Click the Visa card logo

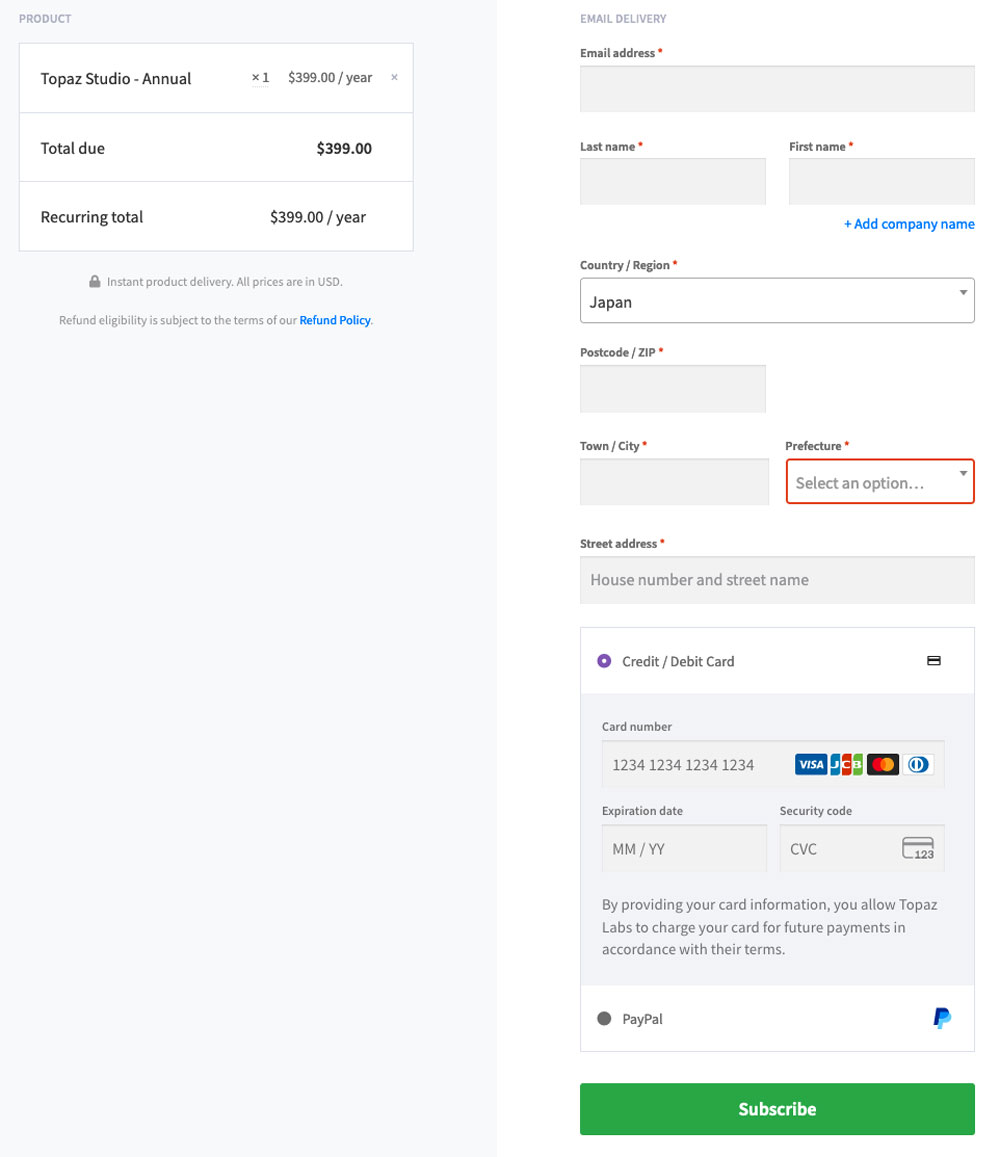[810, 765]
